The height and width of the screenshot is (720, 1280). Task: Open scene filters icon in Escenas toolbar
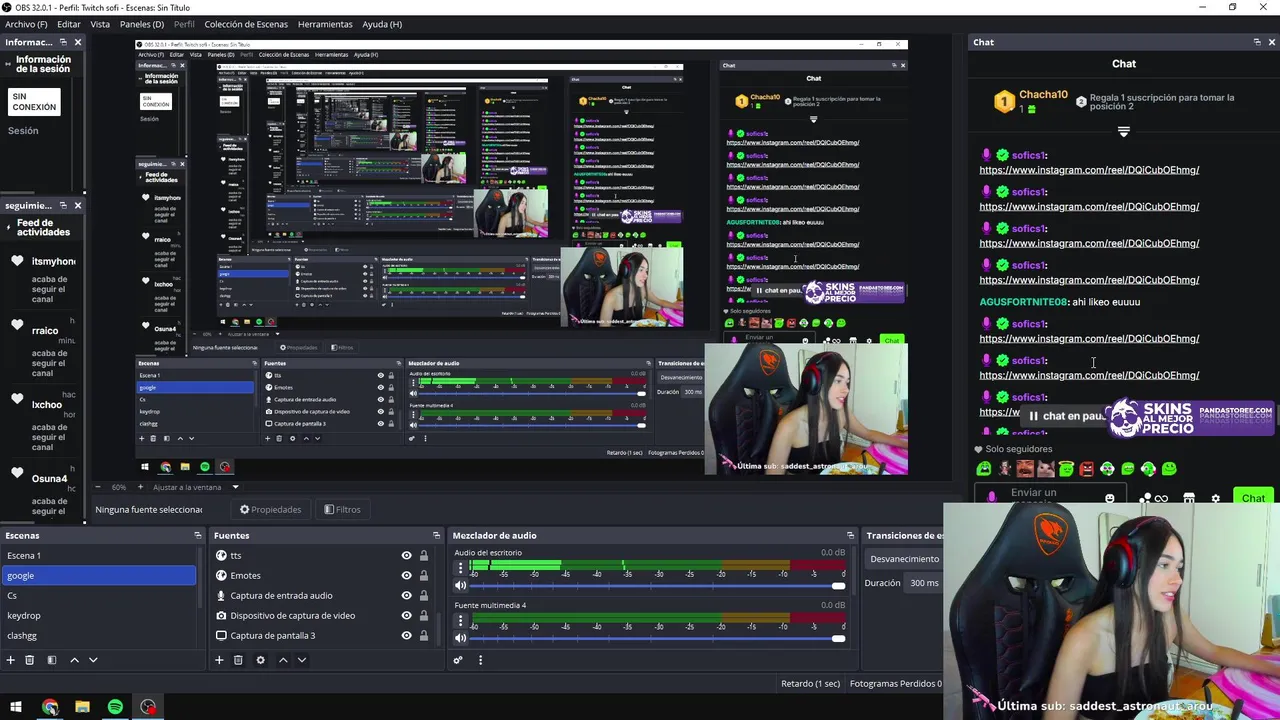click(51, 660)
